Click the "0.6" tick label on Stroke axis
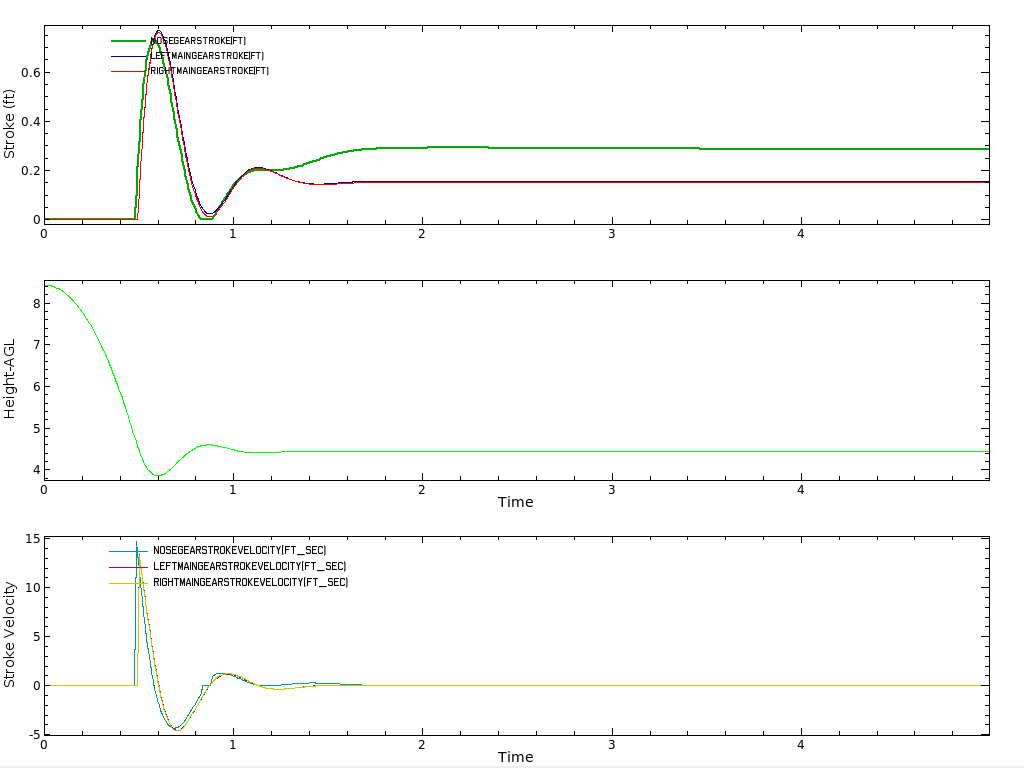Viewport: 1024px width, 768px height. click(x=30, y=73)
